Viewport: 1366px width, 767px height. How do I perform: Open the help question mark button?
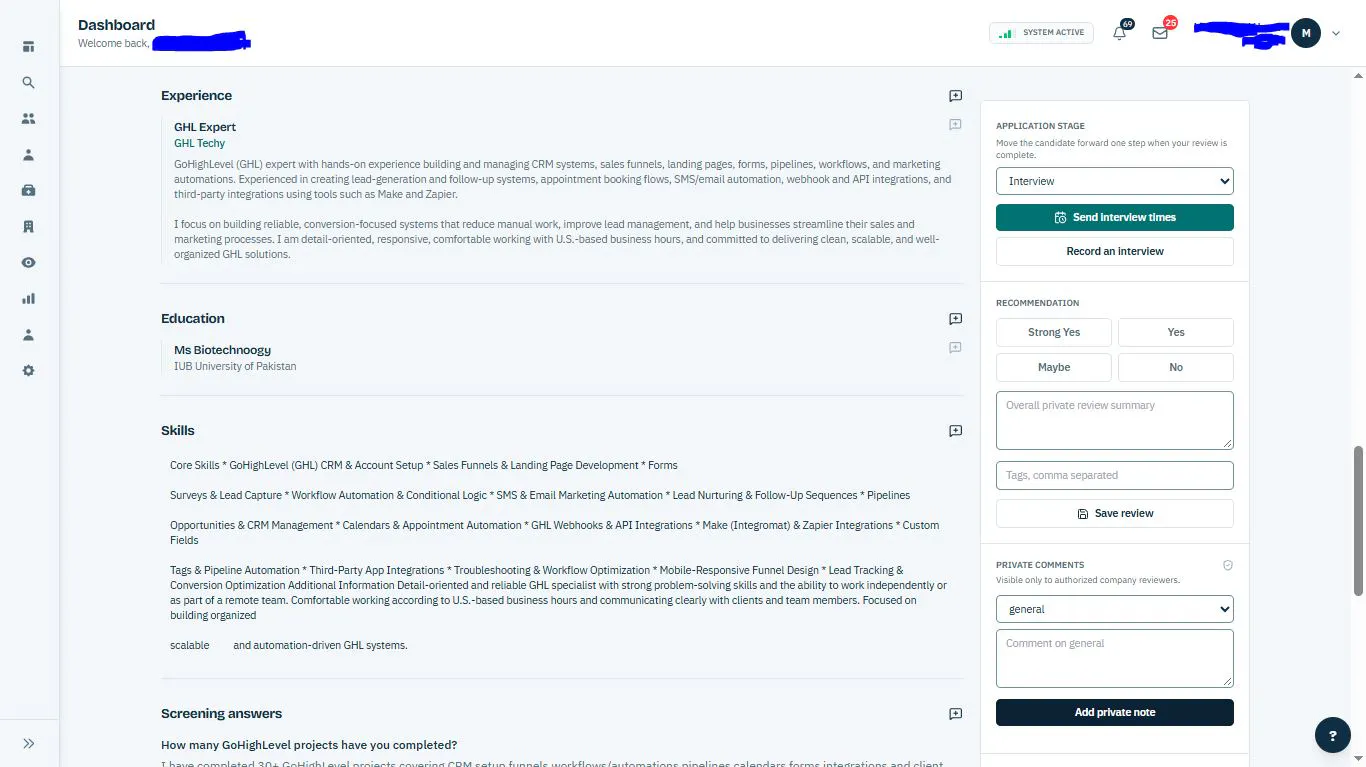point(1332,735)
